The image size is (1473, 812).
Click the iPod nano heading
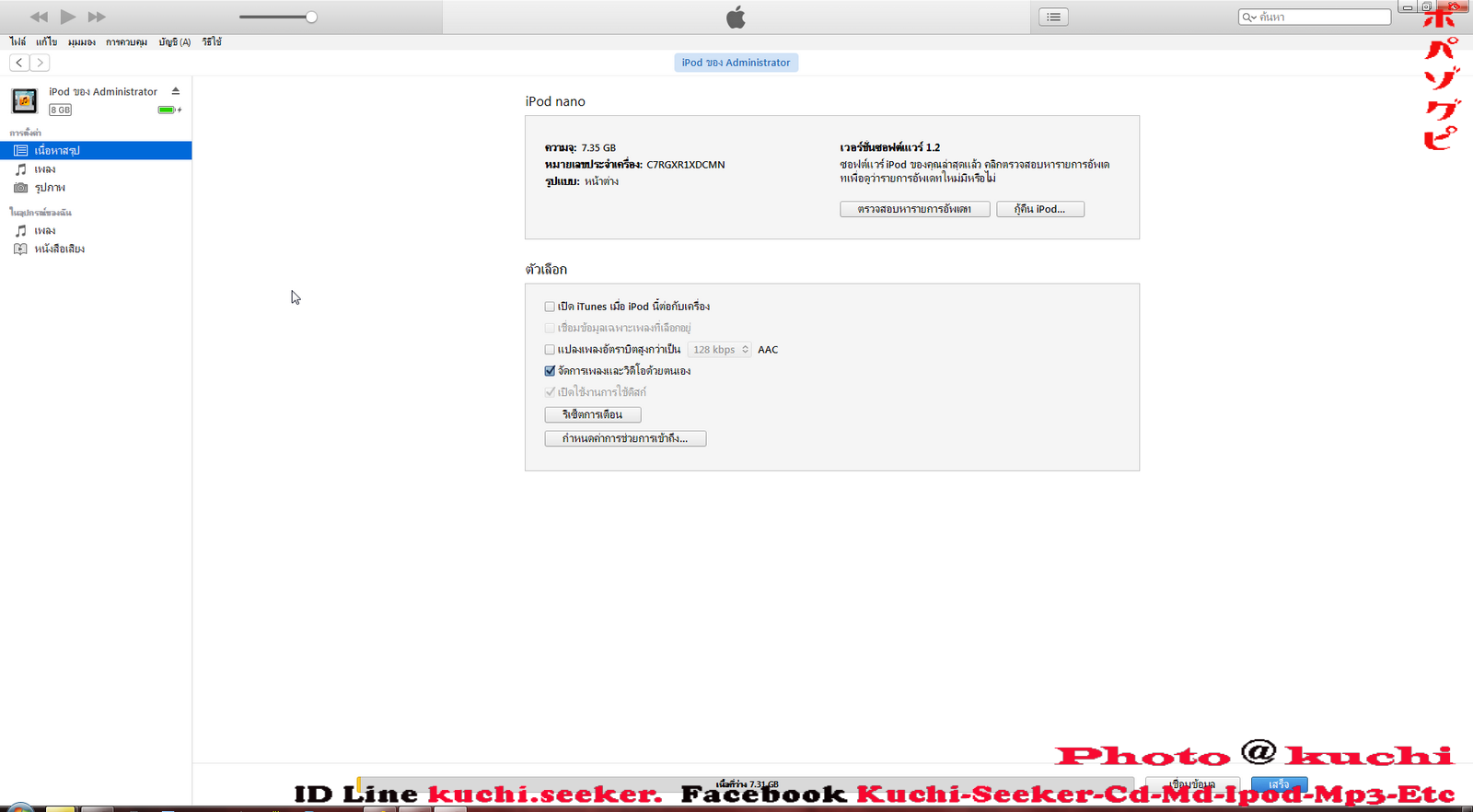[555, 101]
